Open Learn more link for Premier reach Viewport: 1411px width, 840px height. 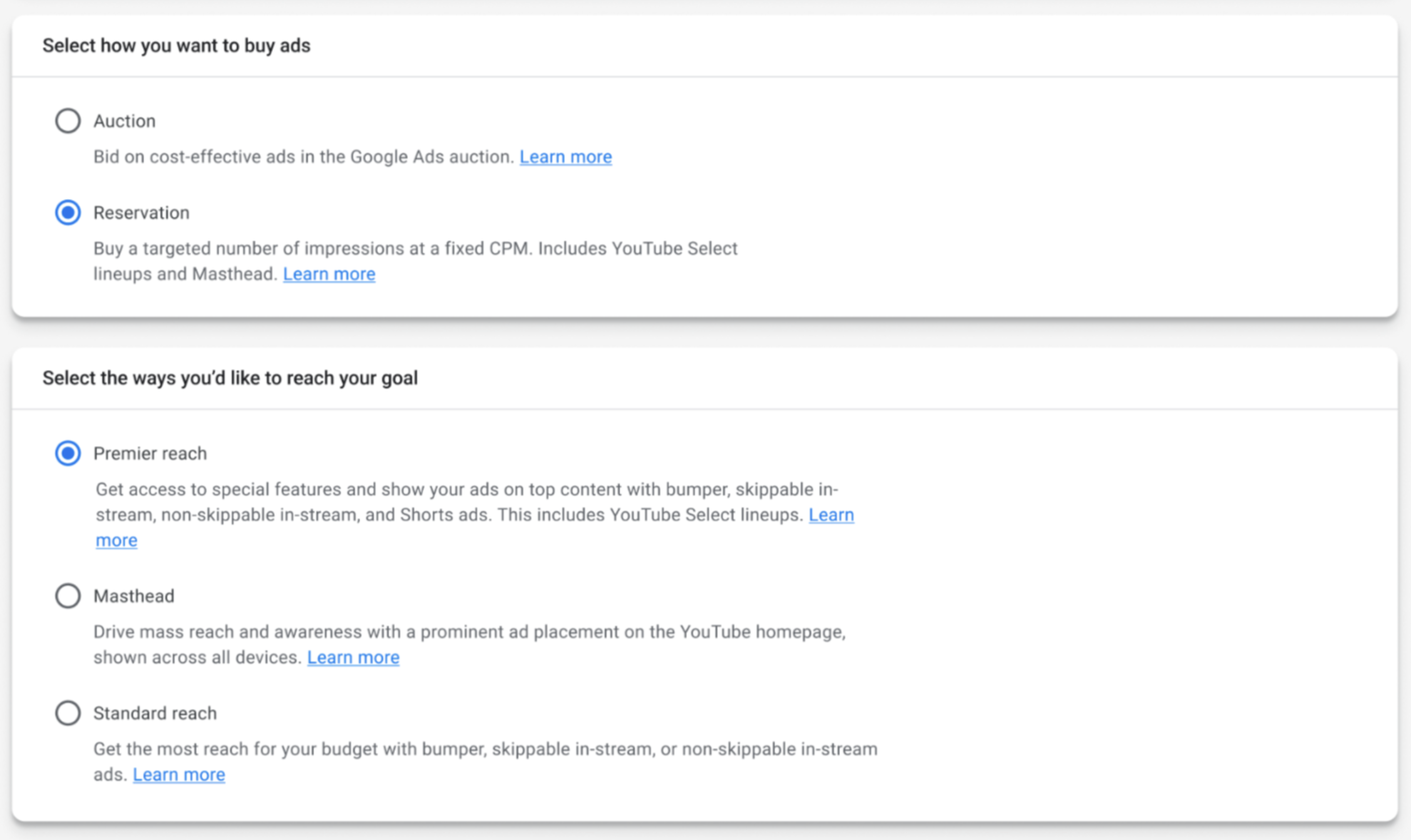(831, 515)
